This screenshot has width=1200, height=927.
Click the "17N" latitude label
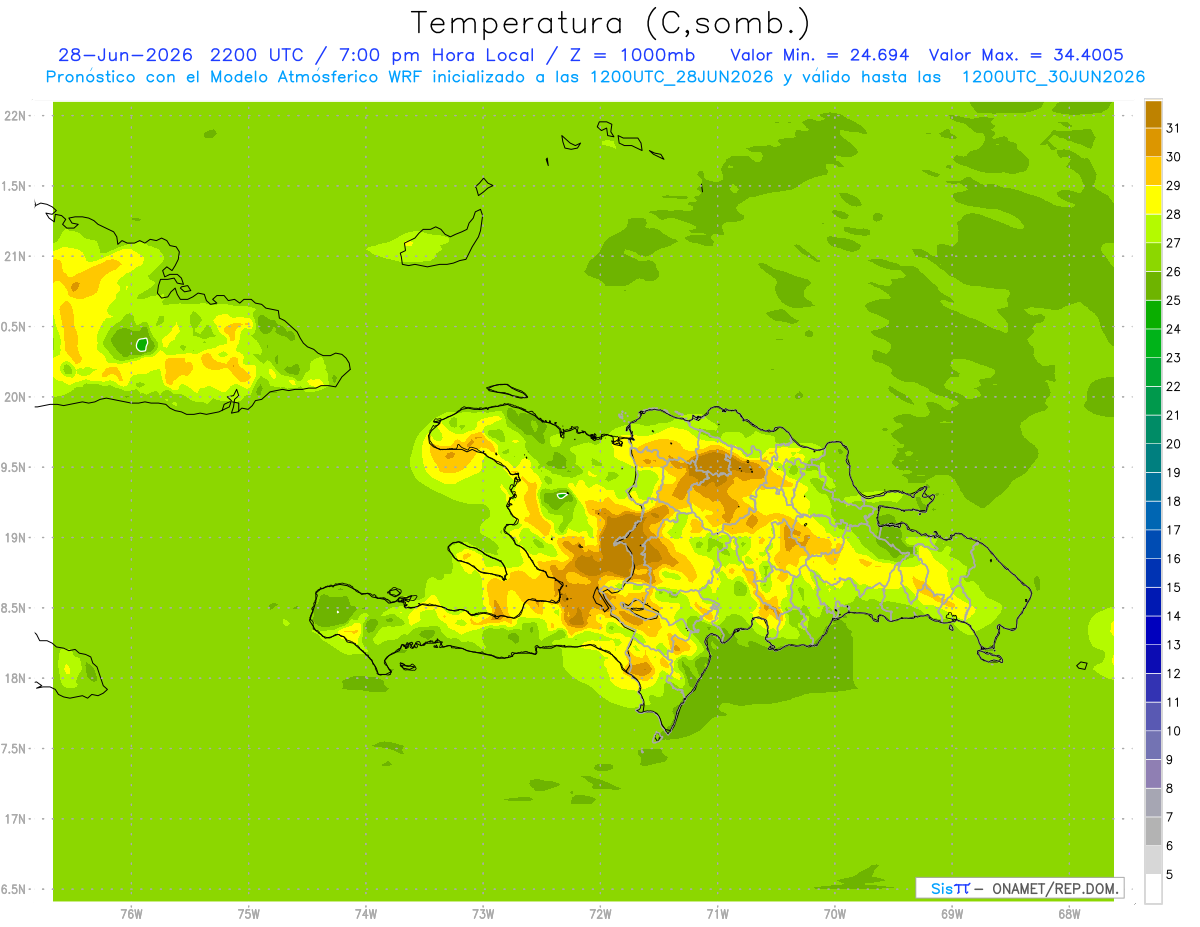click(15, 819)
